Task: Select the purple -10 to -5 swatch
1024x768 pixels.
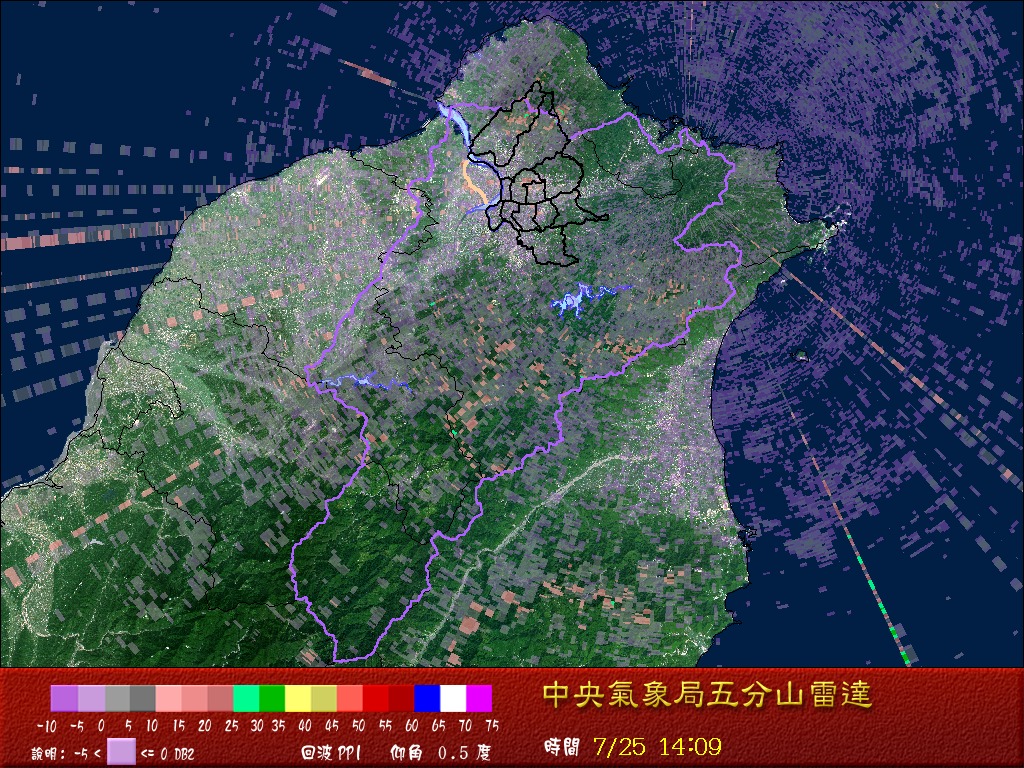Action: [64, 698]
